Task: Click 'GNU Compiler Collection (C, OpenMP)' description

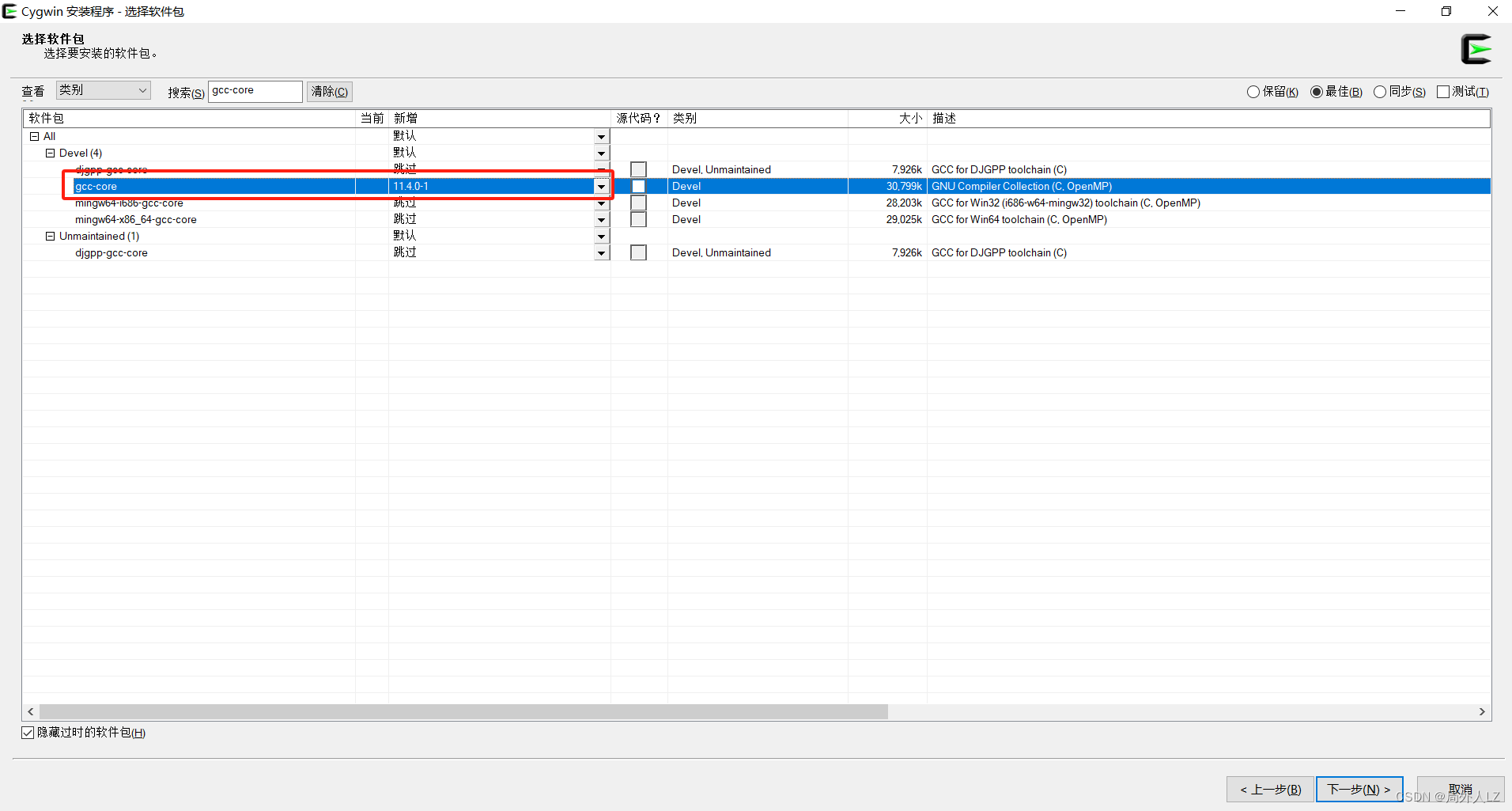Action: (1022, 186)
